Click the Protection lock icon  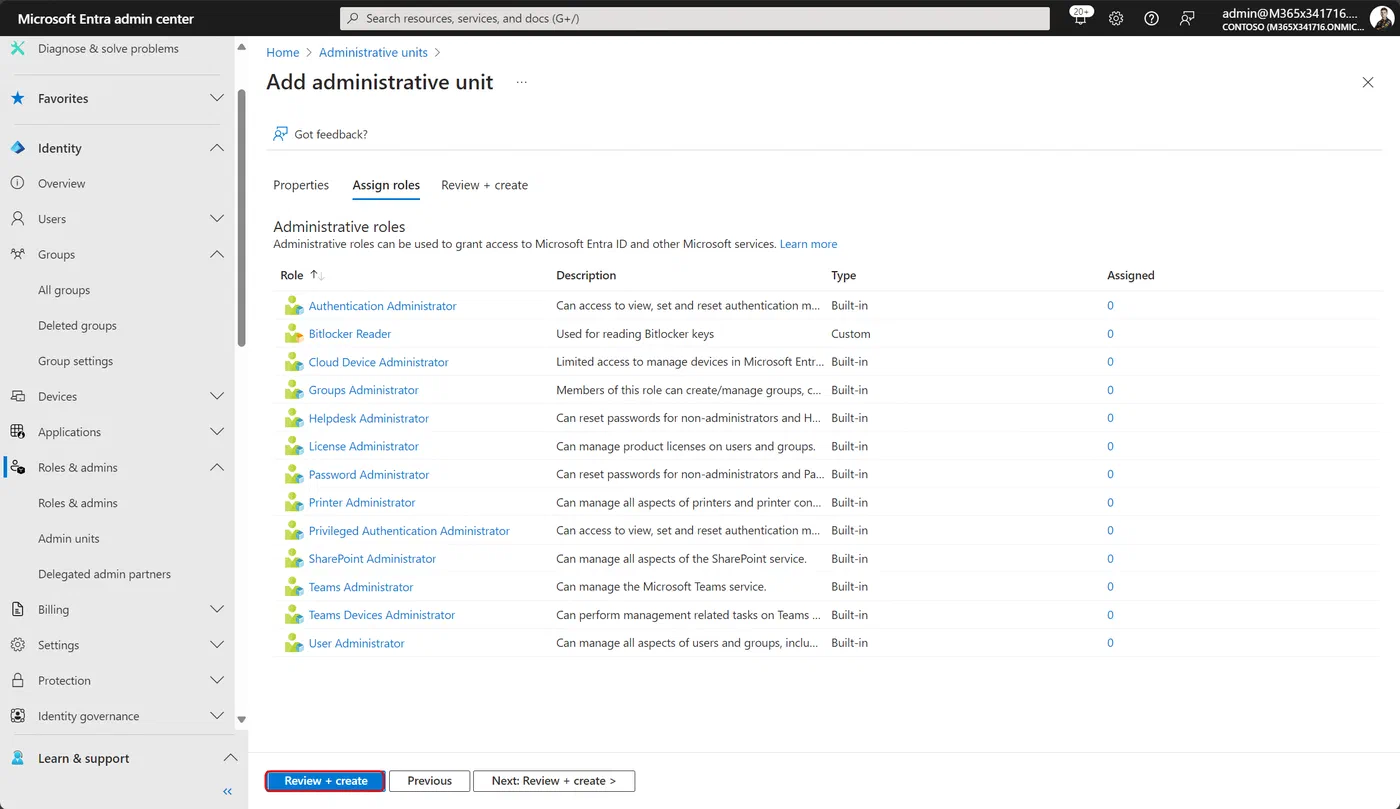[x=18, y=680]
